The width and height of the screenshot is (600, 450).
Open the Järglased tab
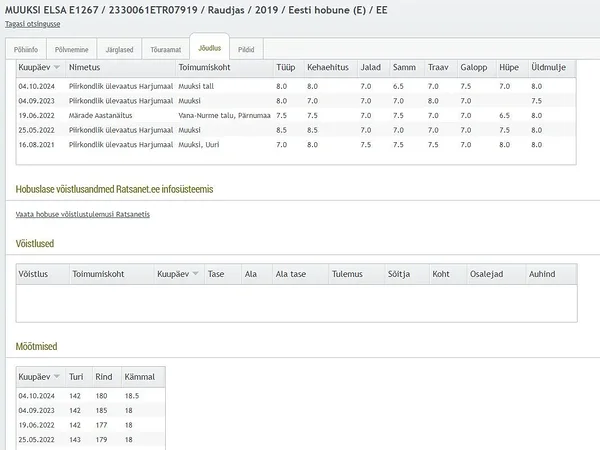119,48
